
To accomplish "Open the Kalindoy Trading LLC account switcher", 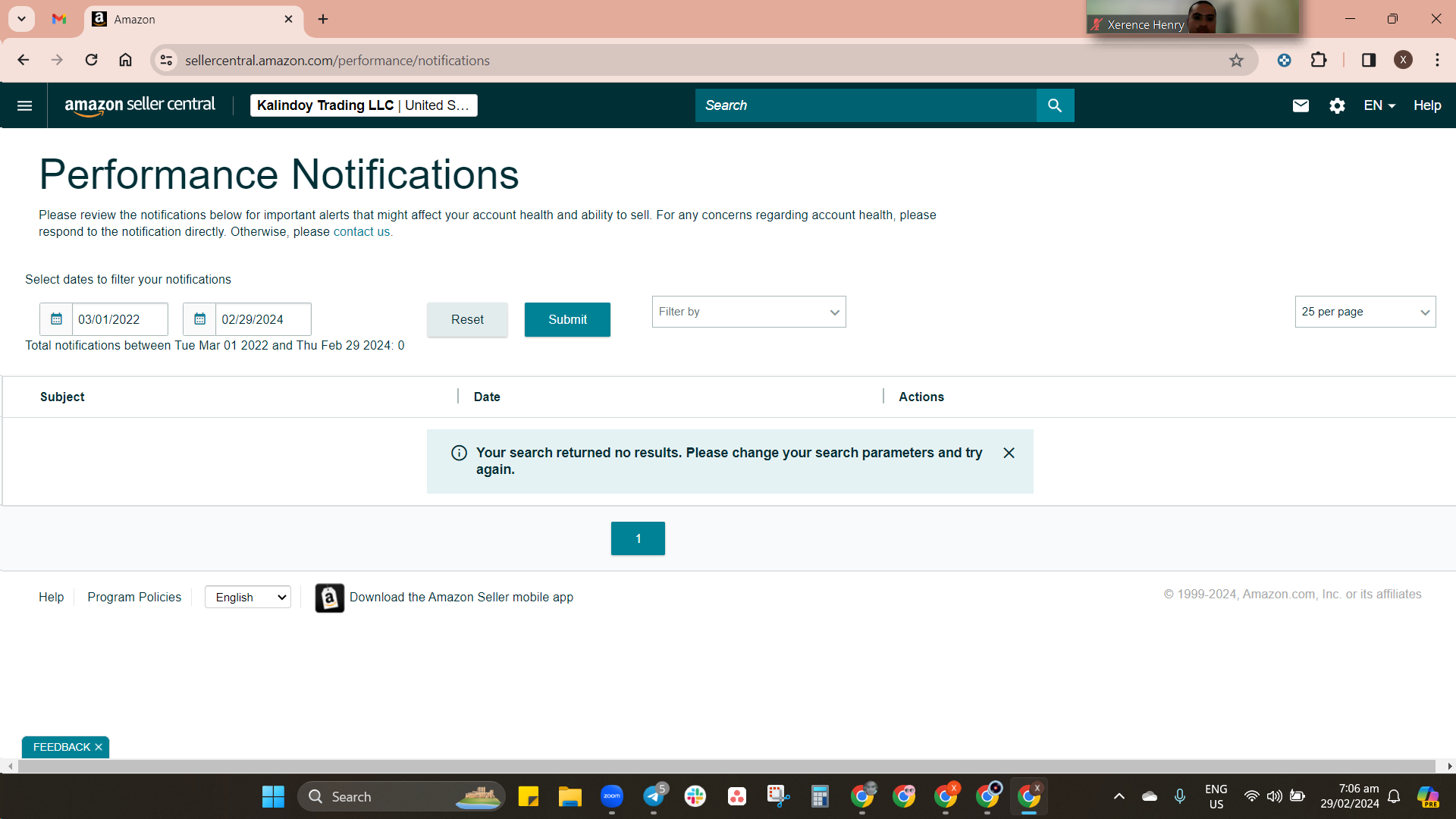I will tap(363, 105).
